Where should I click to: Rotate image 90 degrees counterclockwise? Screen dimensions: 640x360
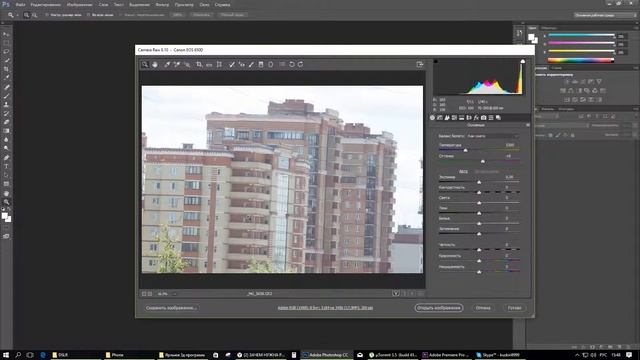(291, 64)
